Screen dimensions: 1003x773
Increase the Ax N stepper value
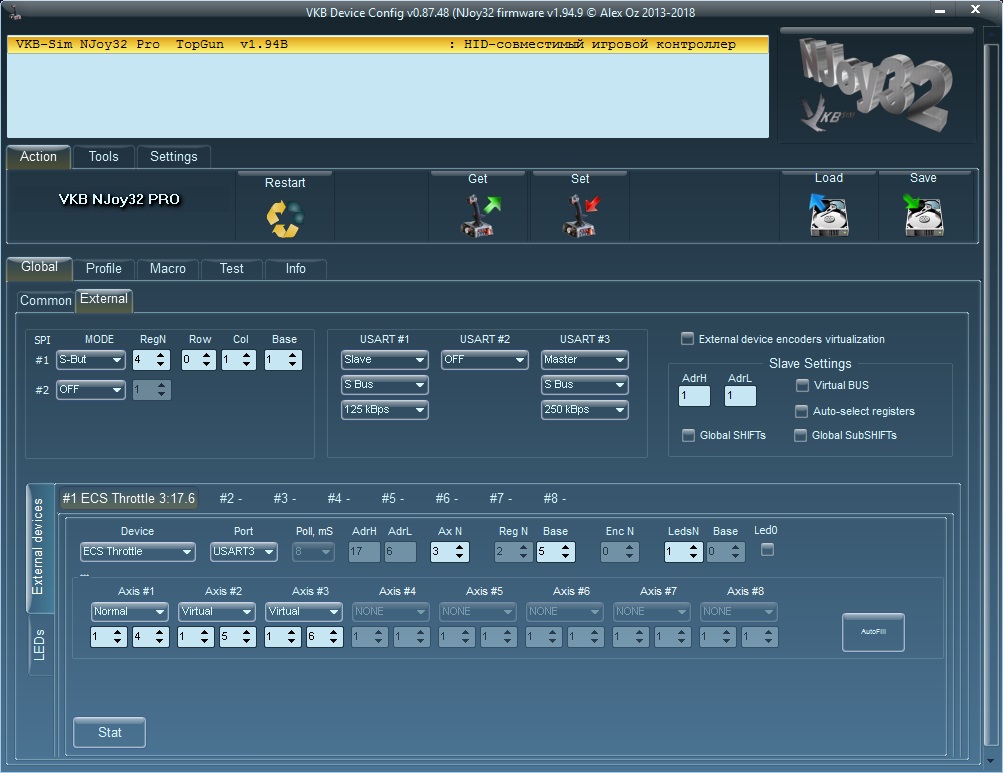[460, 547]
